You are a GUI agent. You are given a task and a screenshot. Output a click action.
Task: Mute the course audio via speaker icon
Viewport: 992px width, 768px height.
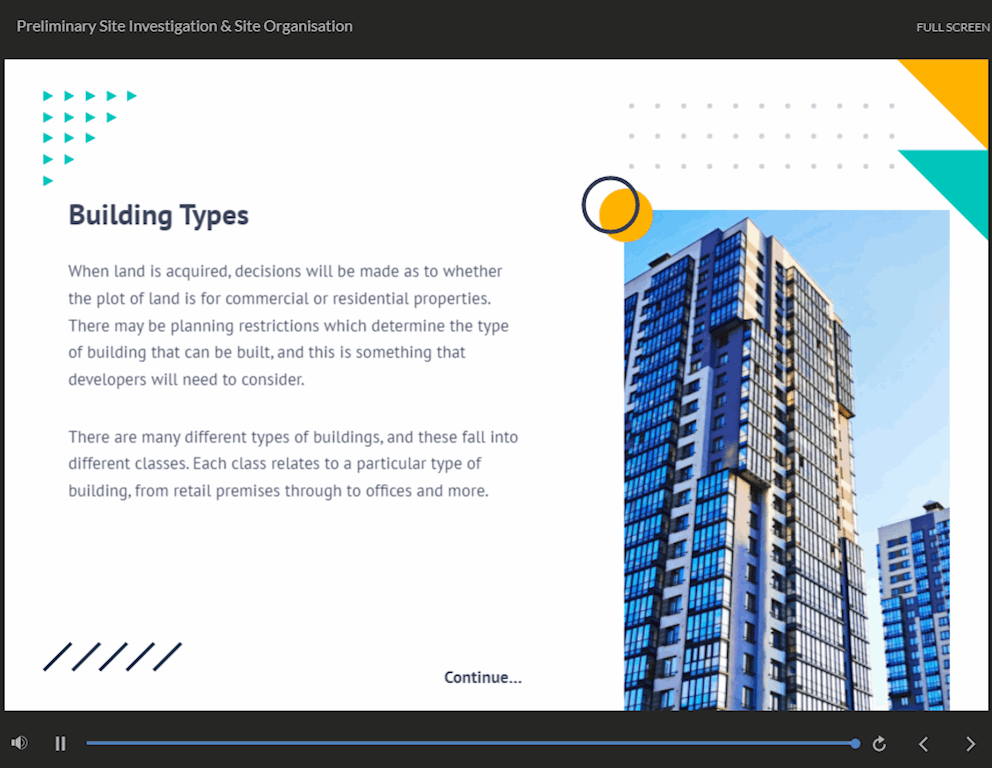[19, 743]
